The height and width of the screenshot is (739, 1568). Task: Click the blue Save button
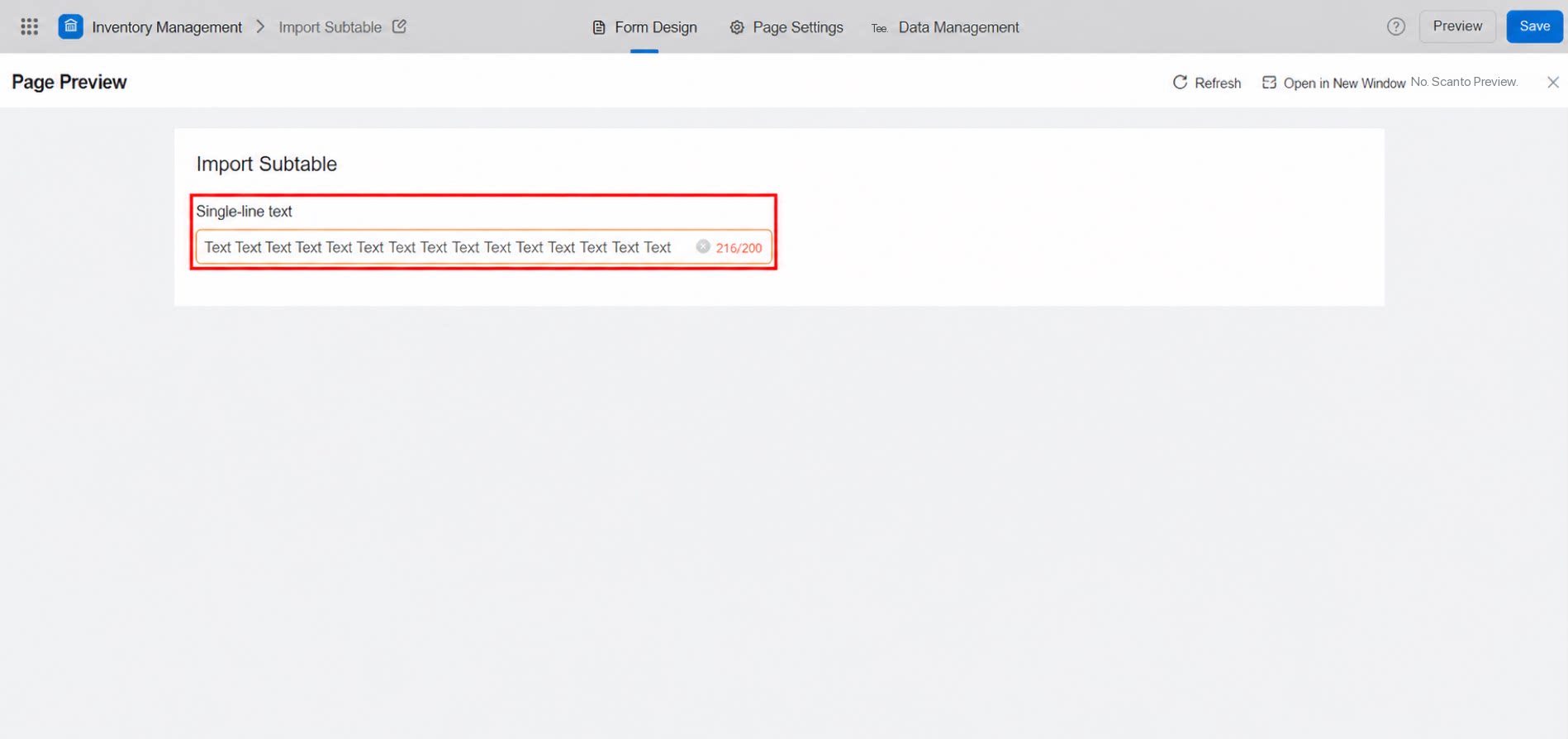(1534, 26)
